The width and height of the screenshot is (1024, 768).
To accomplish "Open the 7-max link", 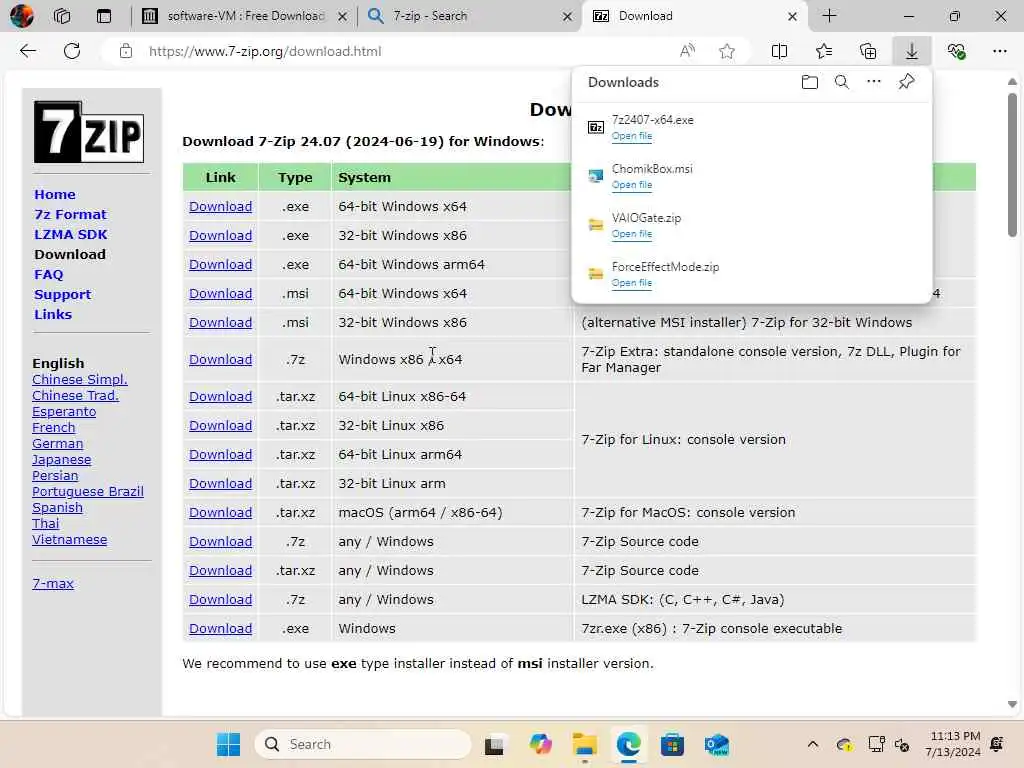I will tap(53, 584).
